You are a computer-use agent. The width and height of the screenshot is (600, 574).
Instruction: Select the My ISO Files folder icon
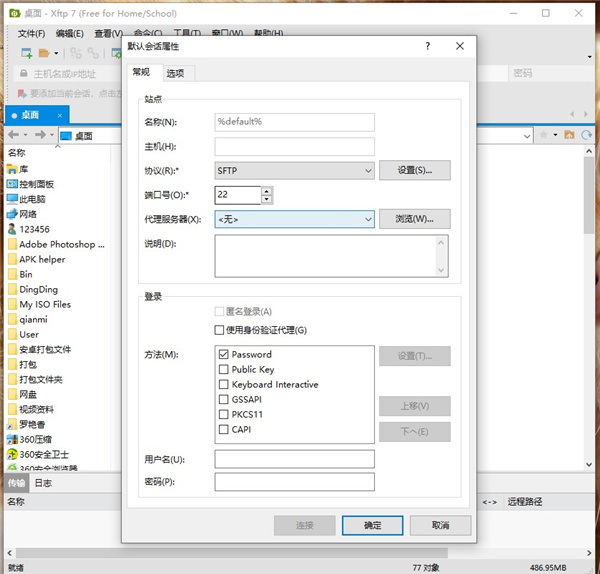(x=12, y=304)
